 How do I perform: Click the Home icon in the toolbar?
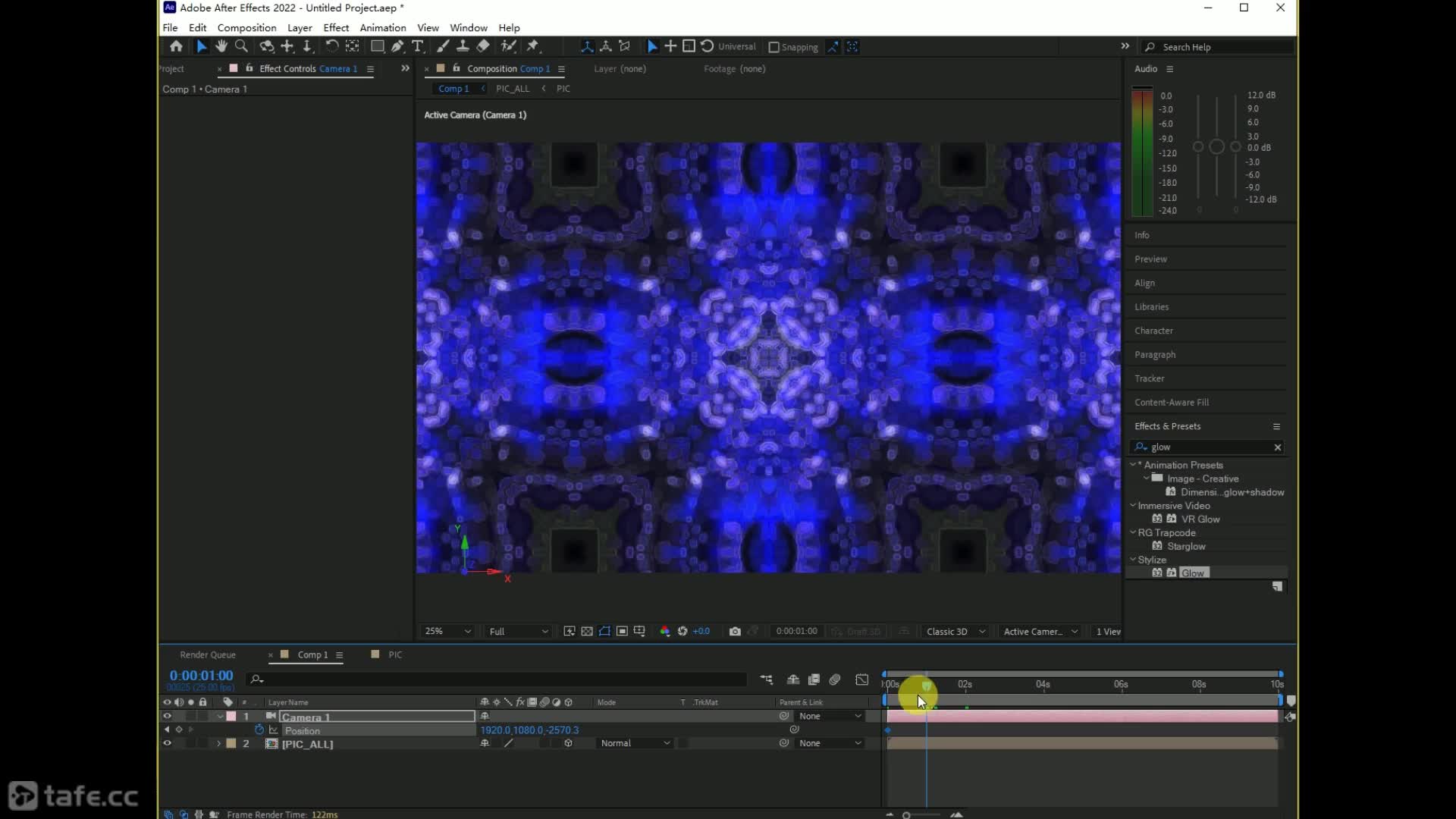[176, 46]
